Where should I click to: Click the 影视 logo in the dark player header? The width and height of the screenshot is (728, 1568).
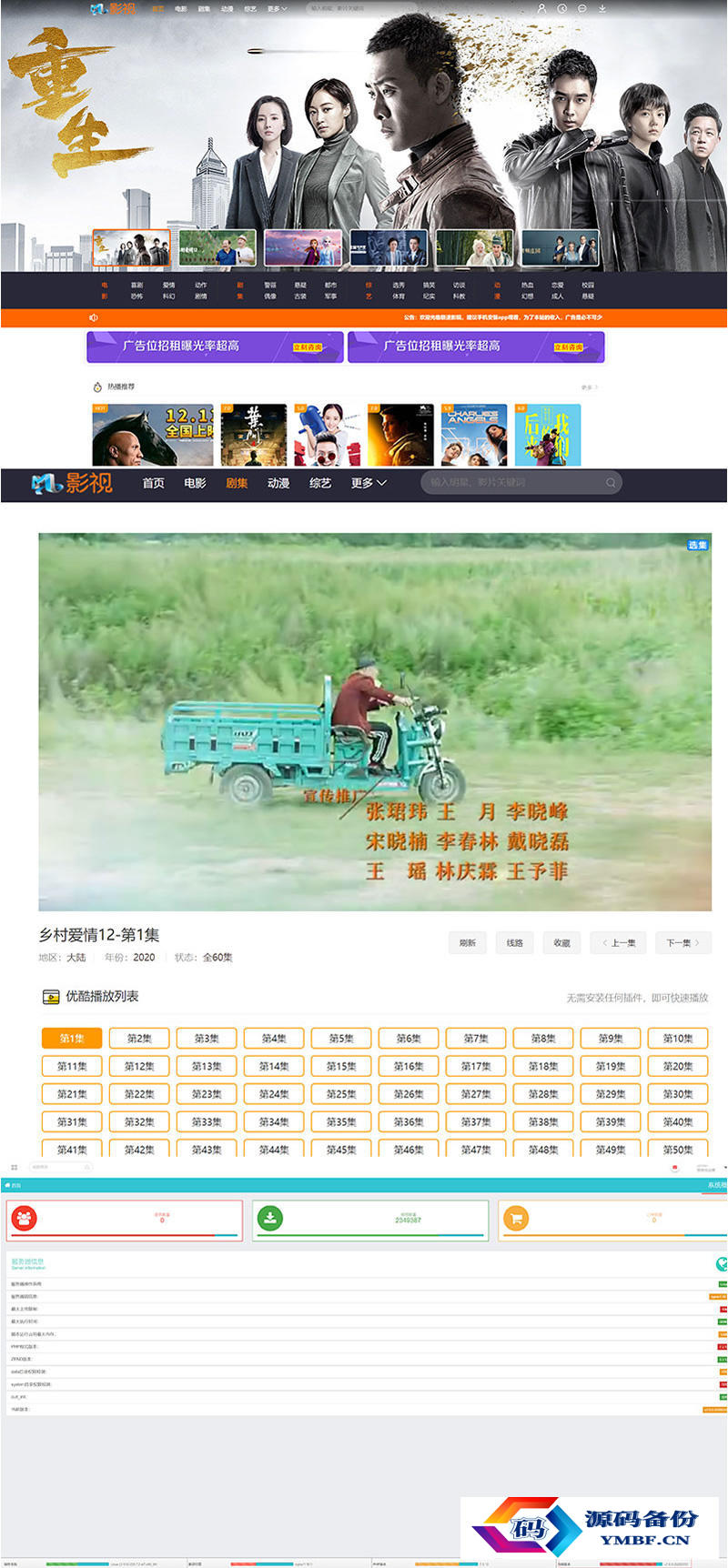[72, 482]
